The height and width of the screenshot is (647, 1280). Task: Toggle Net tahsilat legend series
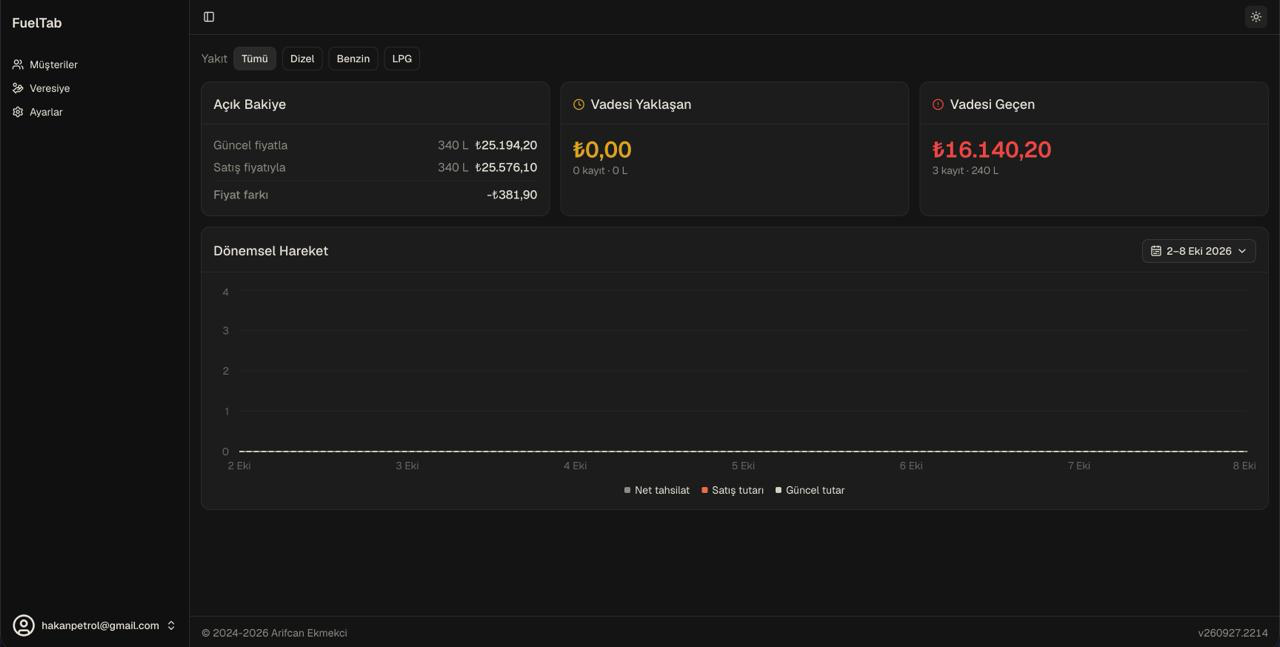pyautogui.click(x=657, y=490)
